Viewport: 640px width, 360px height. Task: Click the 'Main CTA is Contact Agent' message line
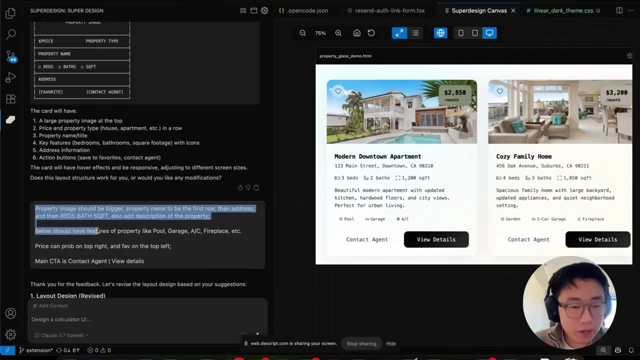pos(89,261)
